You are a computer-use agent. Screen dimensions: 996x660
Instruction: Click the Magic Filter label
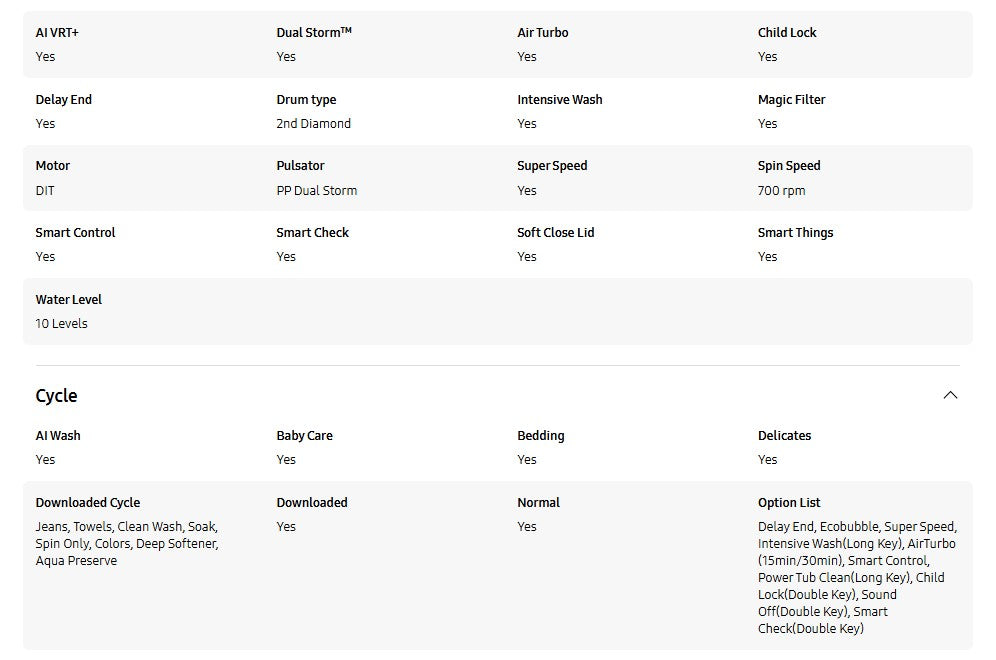(x=791, y=99)
